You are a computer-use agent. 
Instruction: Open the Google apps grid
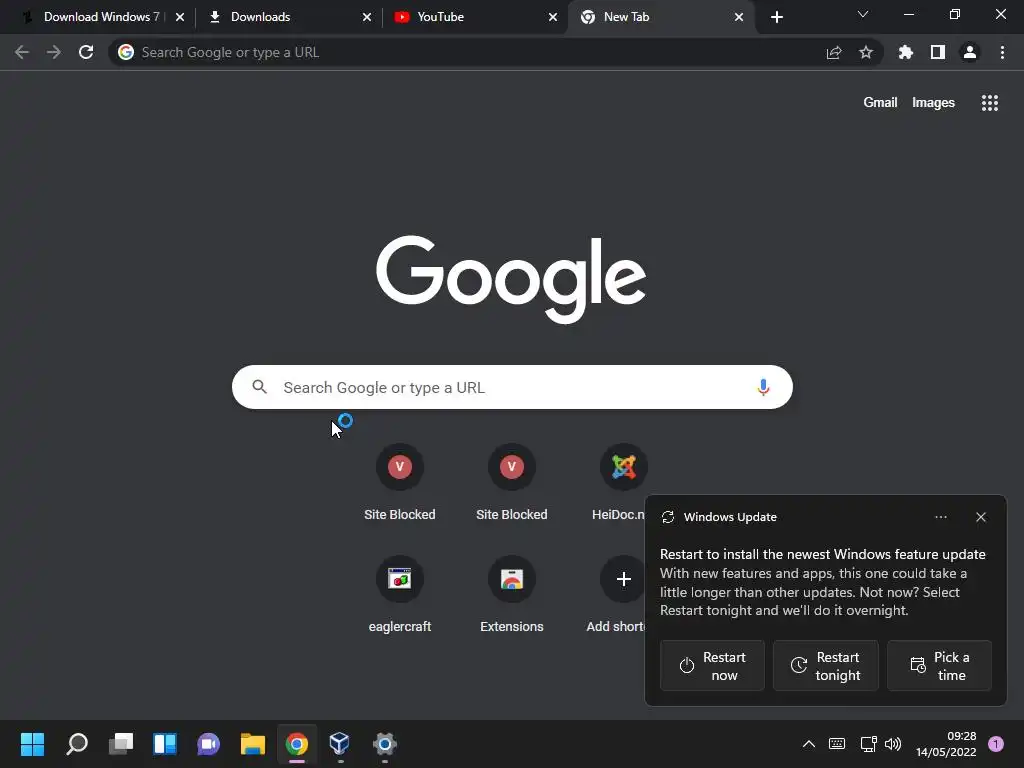990,103
